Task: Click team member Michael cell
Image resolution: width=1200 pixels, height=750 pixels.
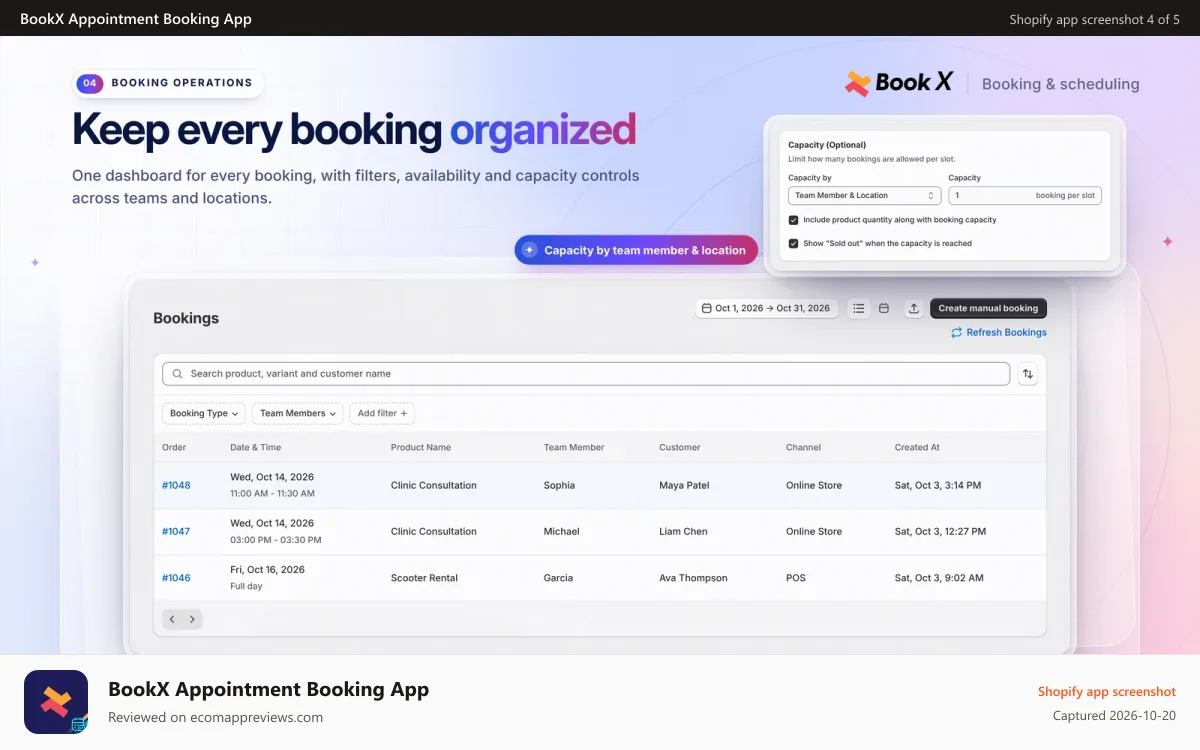Action: click(561, 531)
